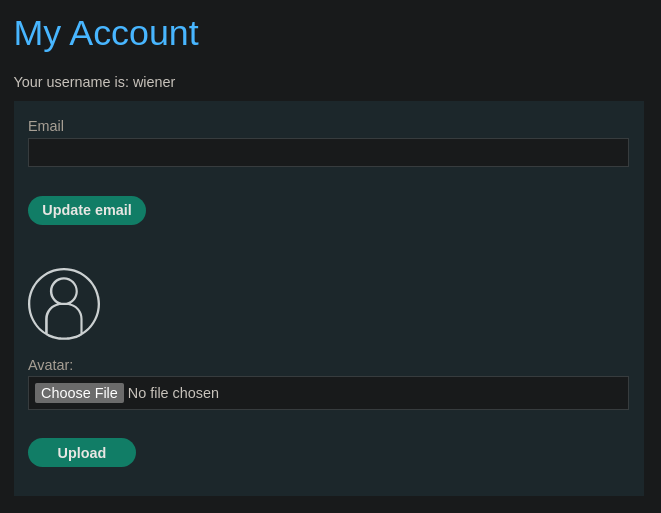Screen dimensions: 661x513
Task: Click the person silhouette's body in the avatar
Action: 64,320
